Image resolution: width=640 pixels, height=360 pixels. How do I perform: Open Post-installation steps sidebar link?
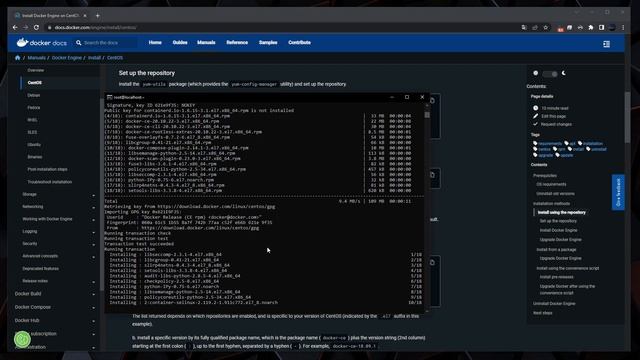click(47, 169)
